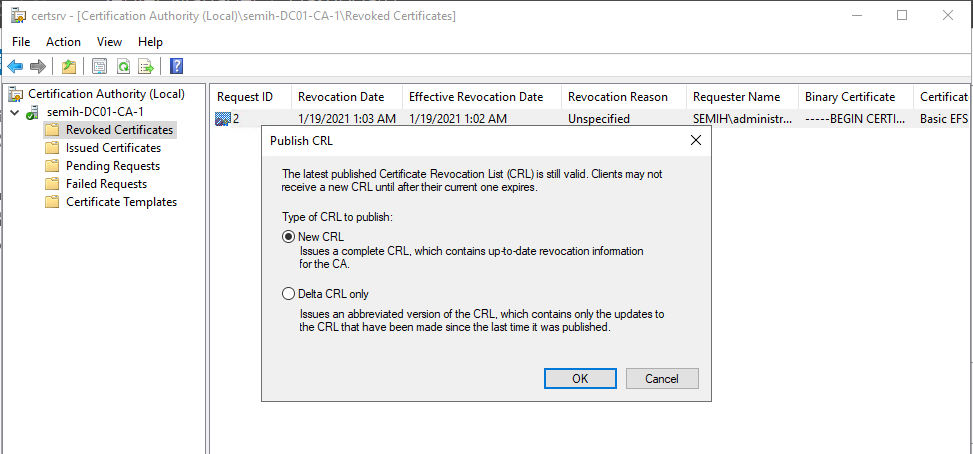Confirm the Publish CRL dialog with OK
Image resolution: width=973 pixels, height=454 pixels.
coord(580,379)
